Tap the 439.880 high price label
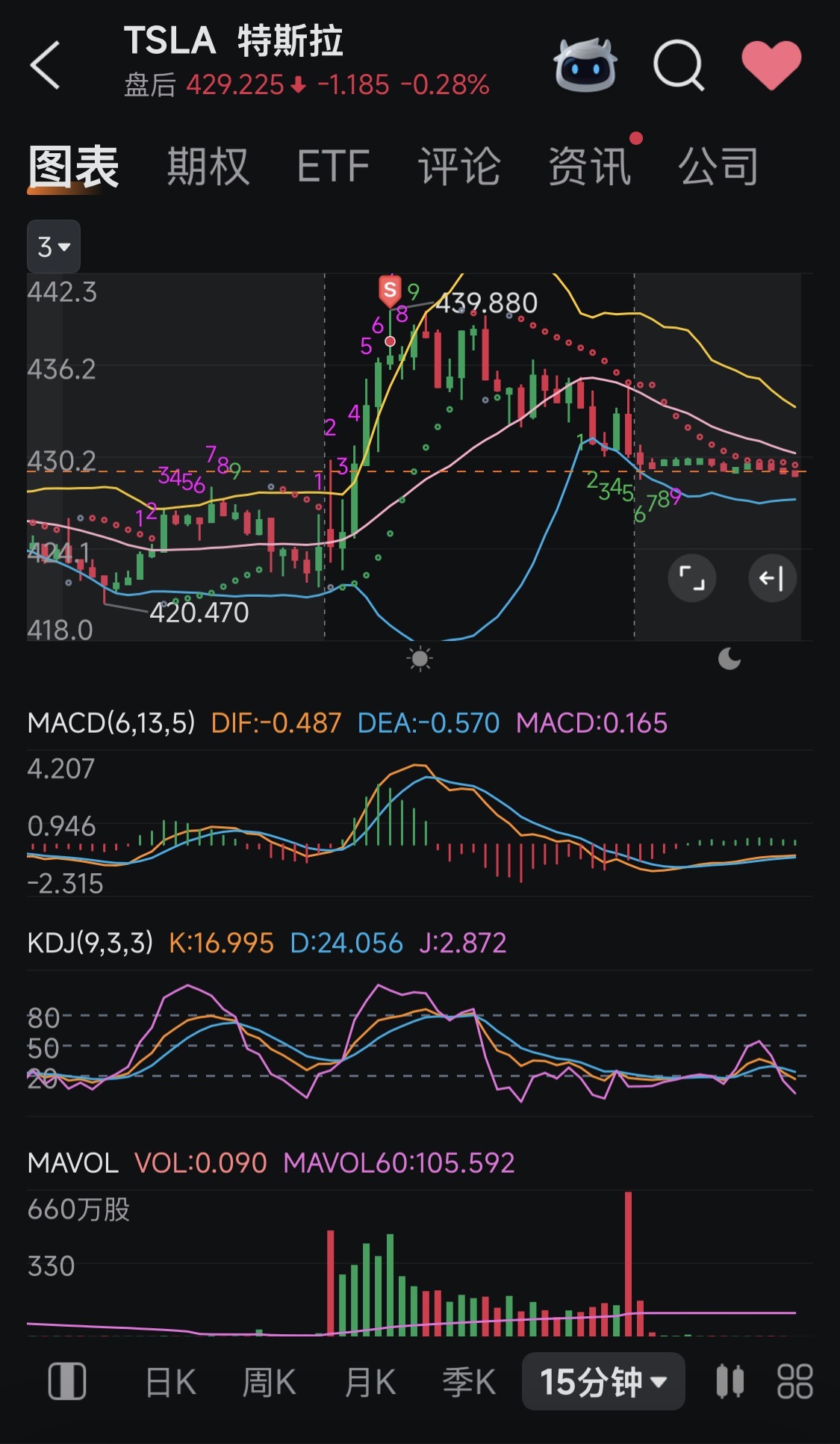Image resolution: width=840 pixels, height=1444 pixels. pyautogui.click(x=486, y=303)
